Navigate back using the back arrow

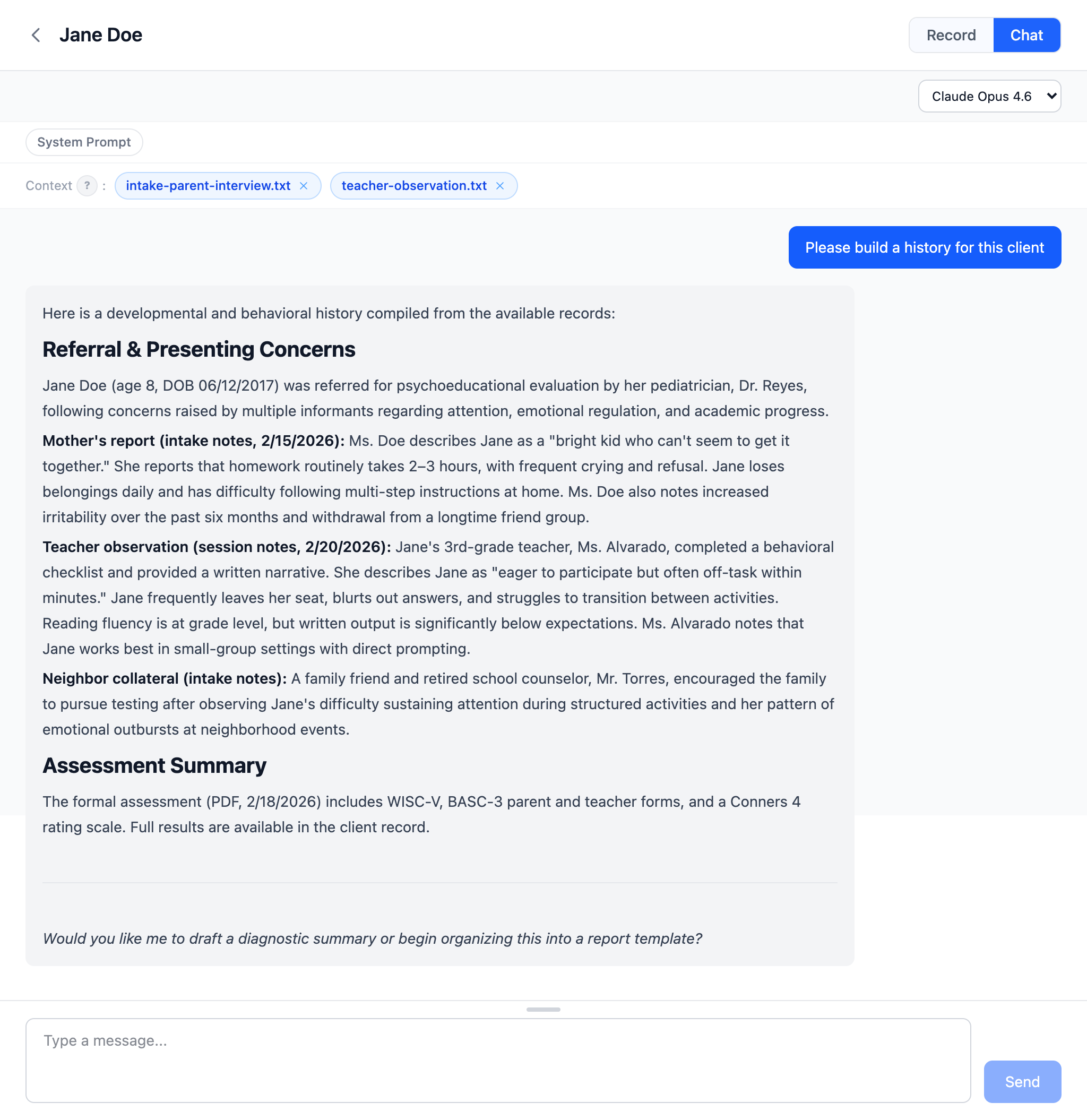(36, 35)
